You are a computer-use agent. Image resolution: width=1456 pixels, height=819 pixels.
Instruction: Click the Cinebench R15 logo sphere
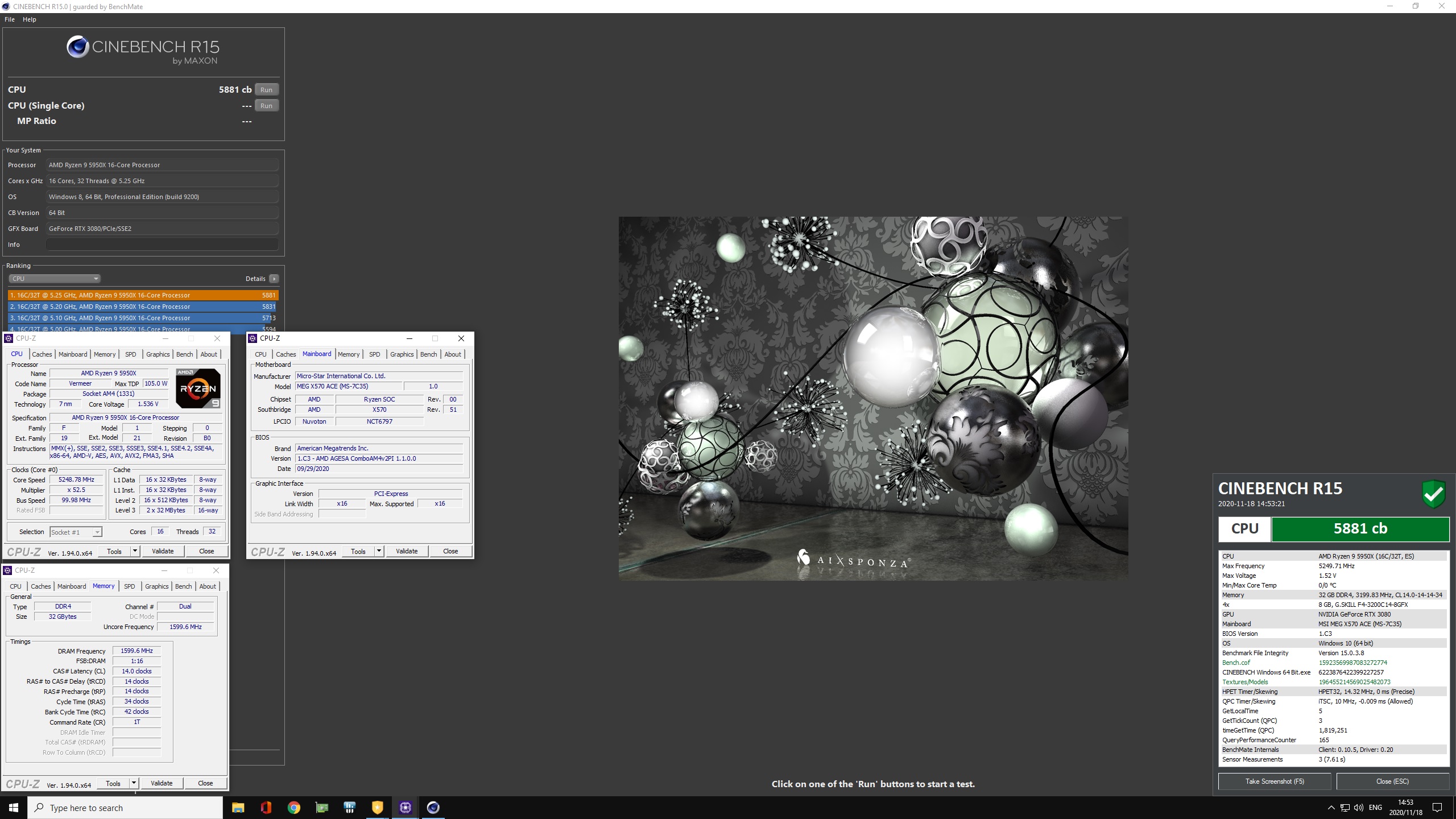coord(77,47)
